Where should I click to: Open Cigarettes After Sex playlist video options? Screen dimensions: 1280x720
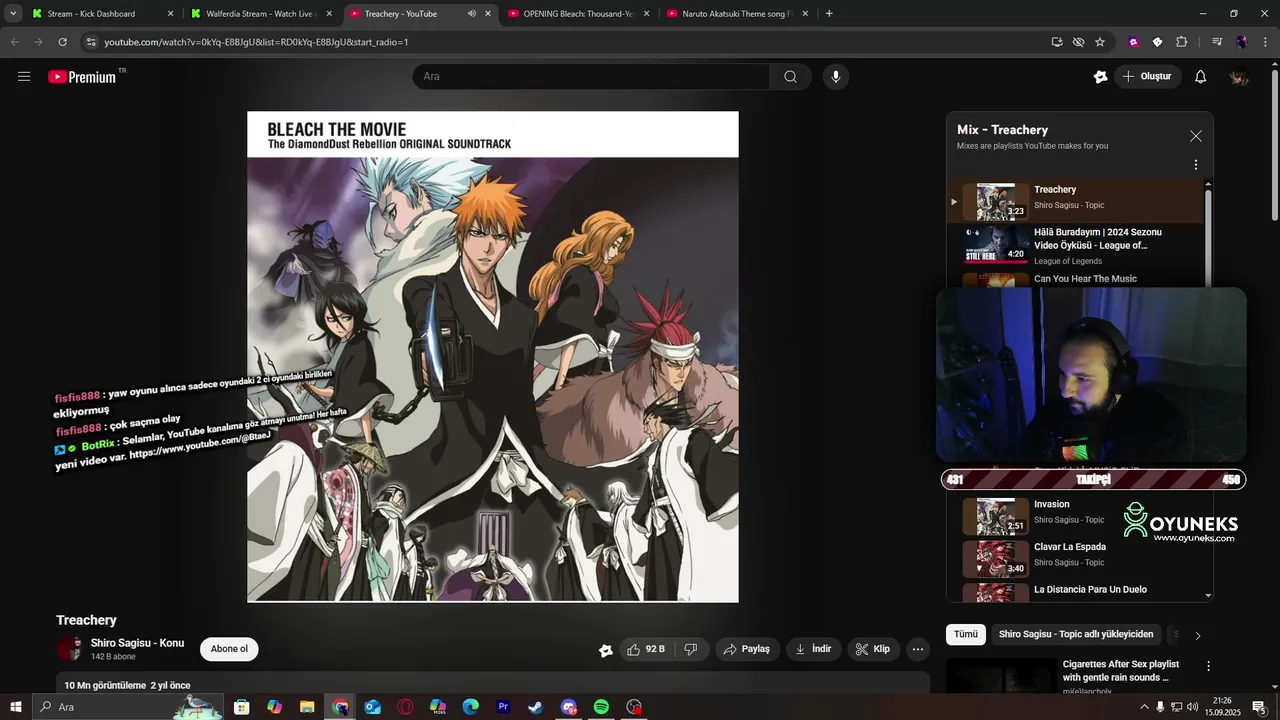pos(1208,666)
